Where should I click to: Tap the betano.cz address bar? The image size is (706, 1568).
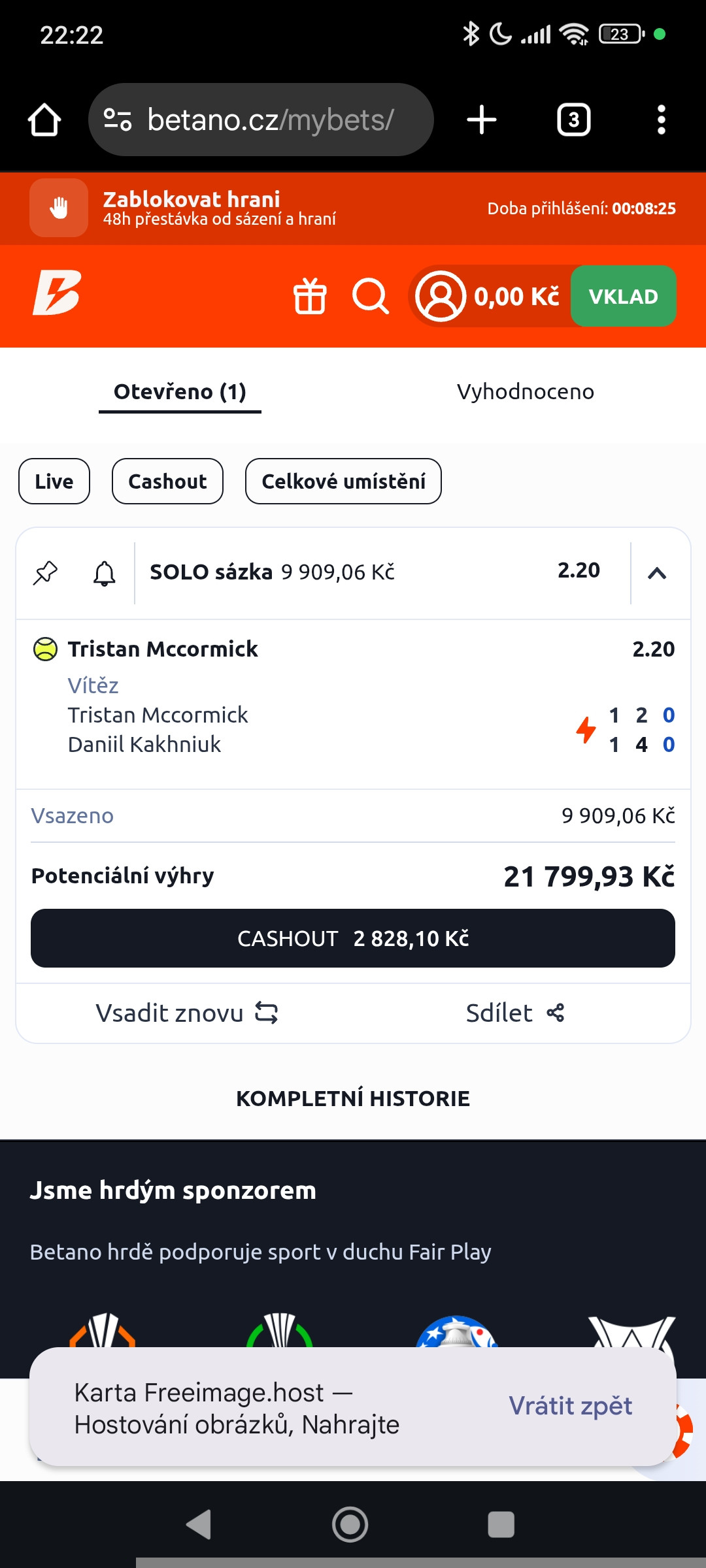coord(261,120)
